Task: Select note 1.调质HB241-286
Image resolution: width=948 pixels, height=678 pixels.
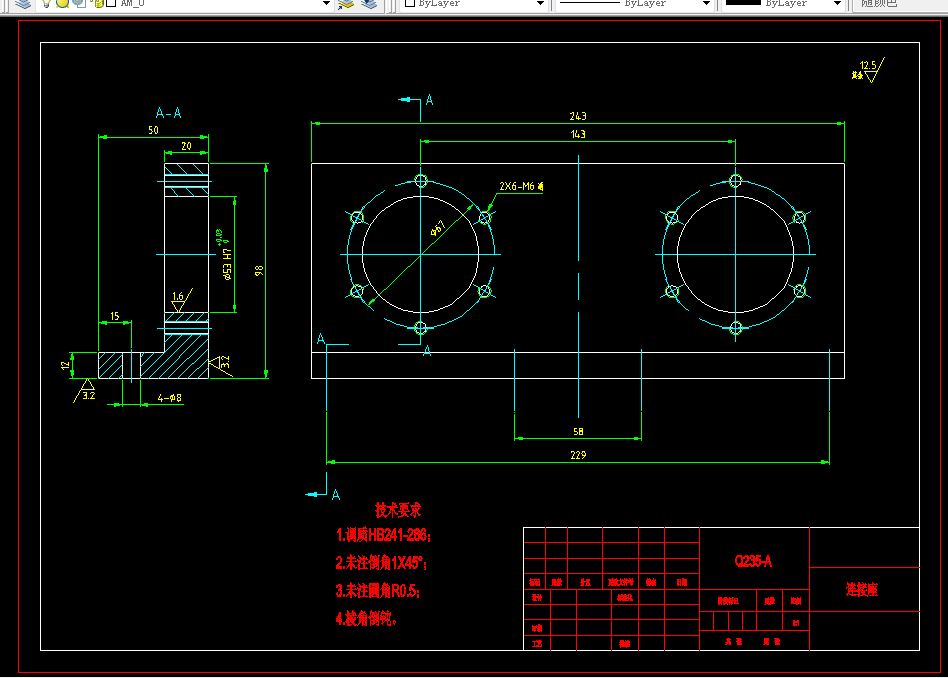Action: [383, 535]
